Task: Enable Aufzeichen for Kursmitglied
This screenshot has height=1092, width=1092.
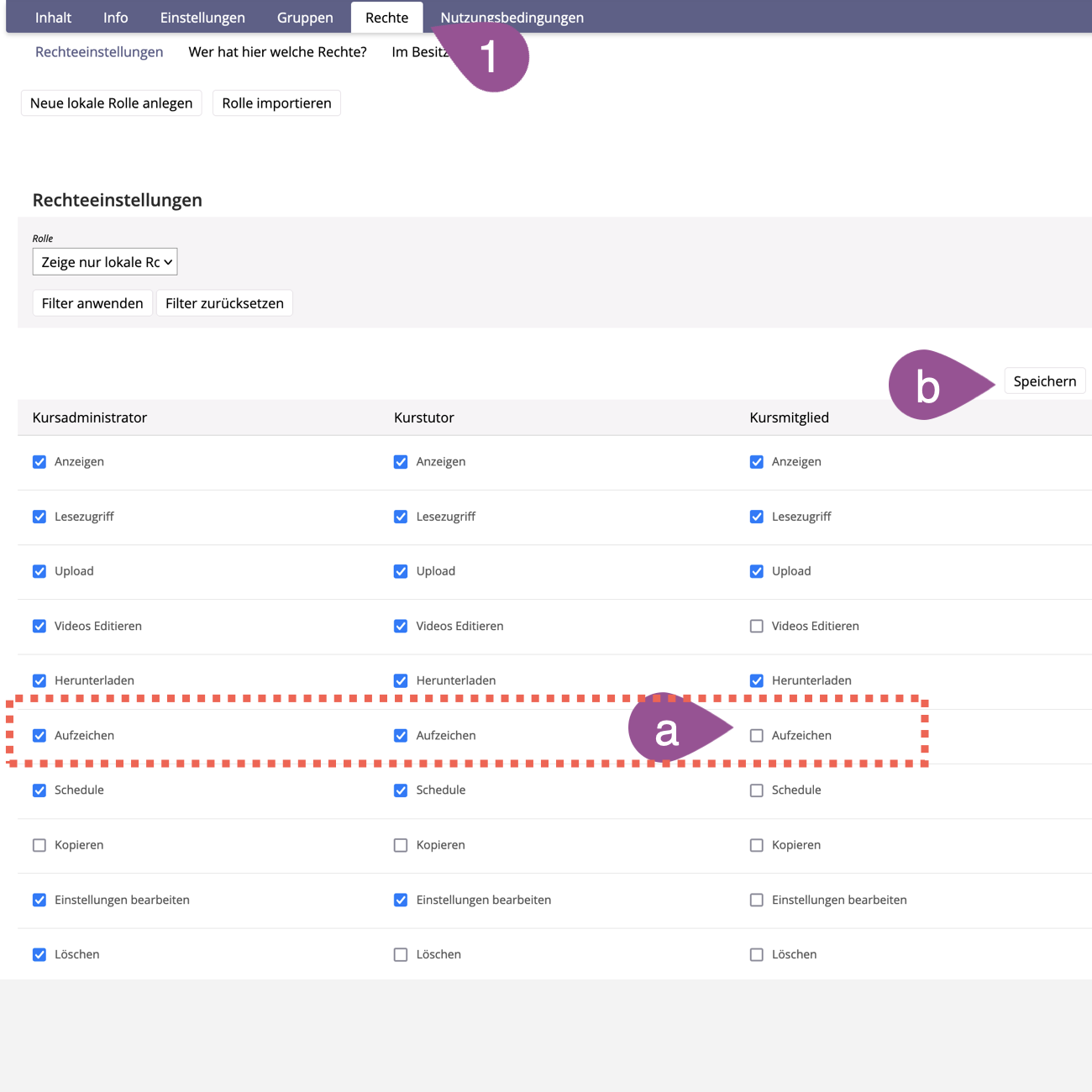Action: point(757,736)
